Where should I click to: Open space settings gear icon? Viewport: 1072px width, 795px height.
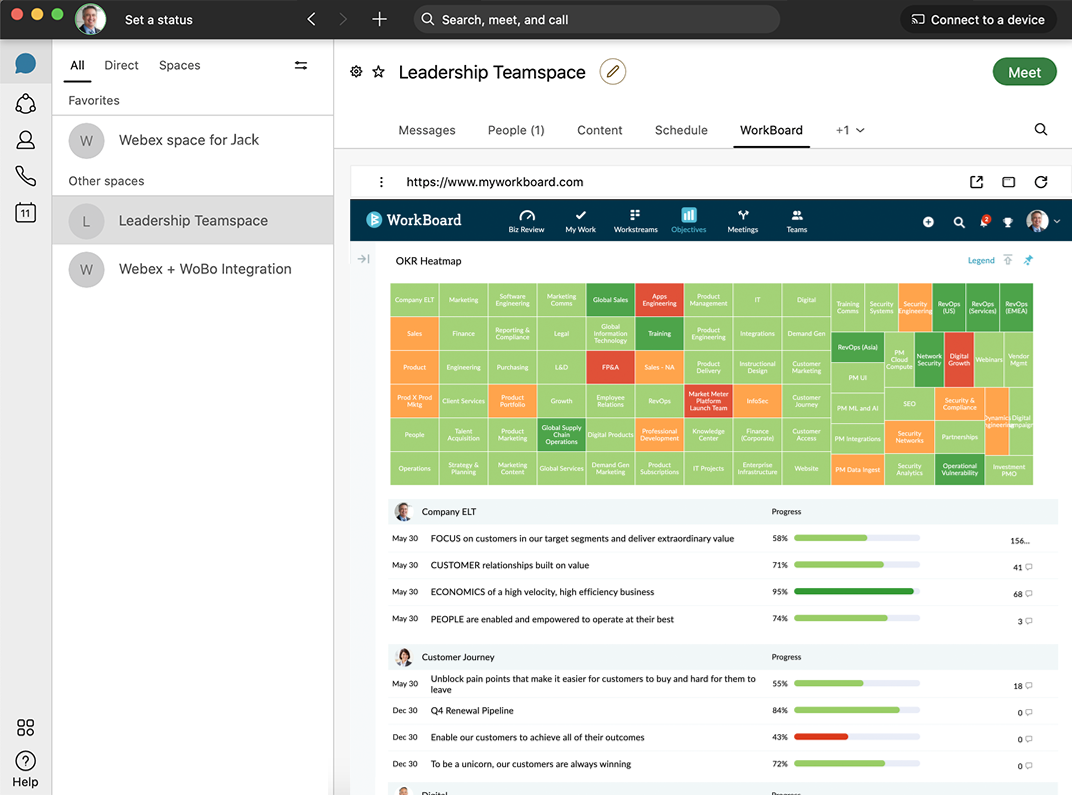coord(356,72)
